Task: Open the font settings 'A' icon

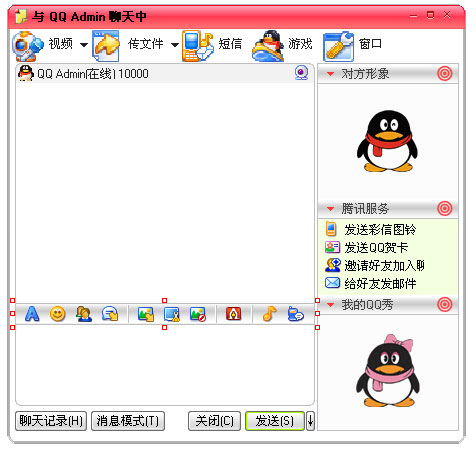Action: 32,314
